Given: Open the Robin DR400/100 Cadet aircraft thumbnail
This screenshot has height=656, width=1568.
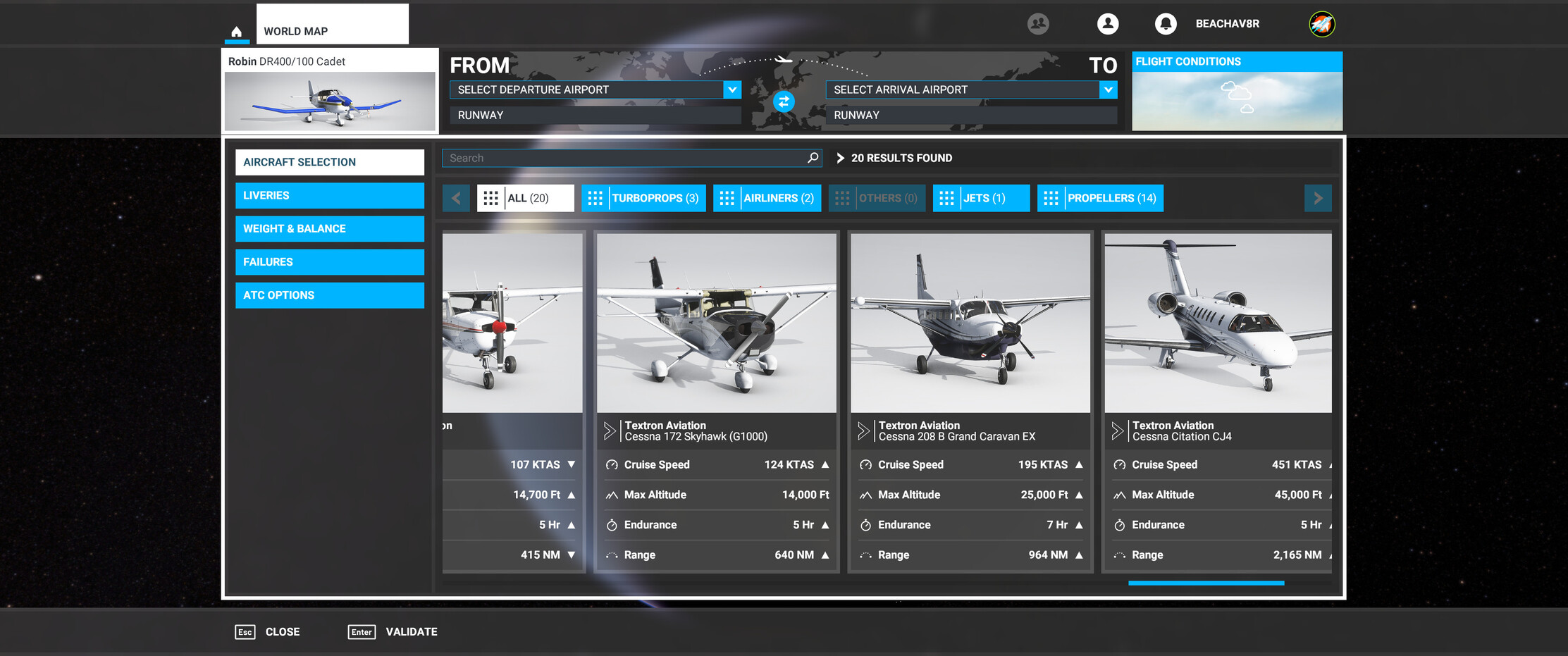Looking at the screenshot, I should (330, 101).
